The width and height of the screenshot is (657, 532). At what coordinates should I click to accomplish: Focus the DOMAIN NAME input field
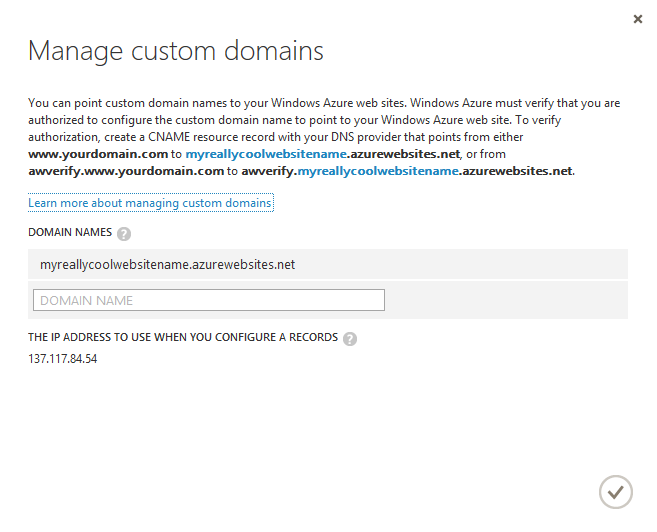click(x=209, y=300)
